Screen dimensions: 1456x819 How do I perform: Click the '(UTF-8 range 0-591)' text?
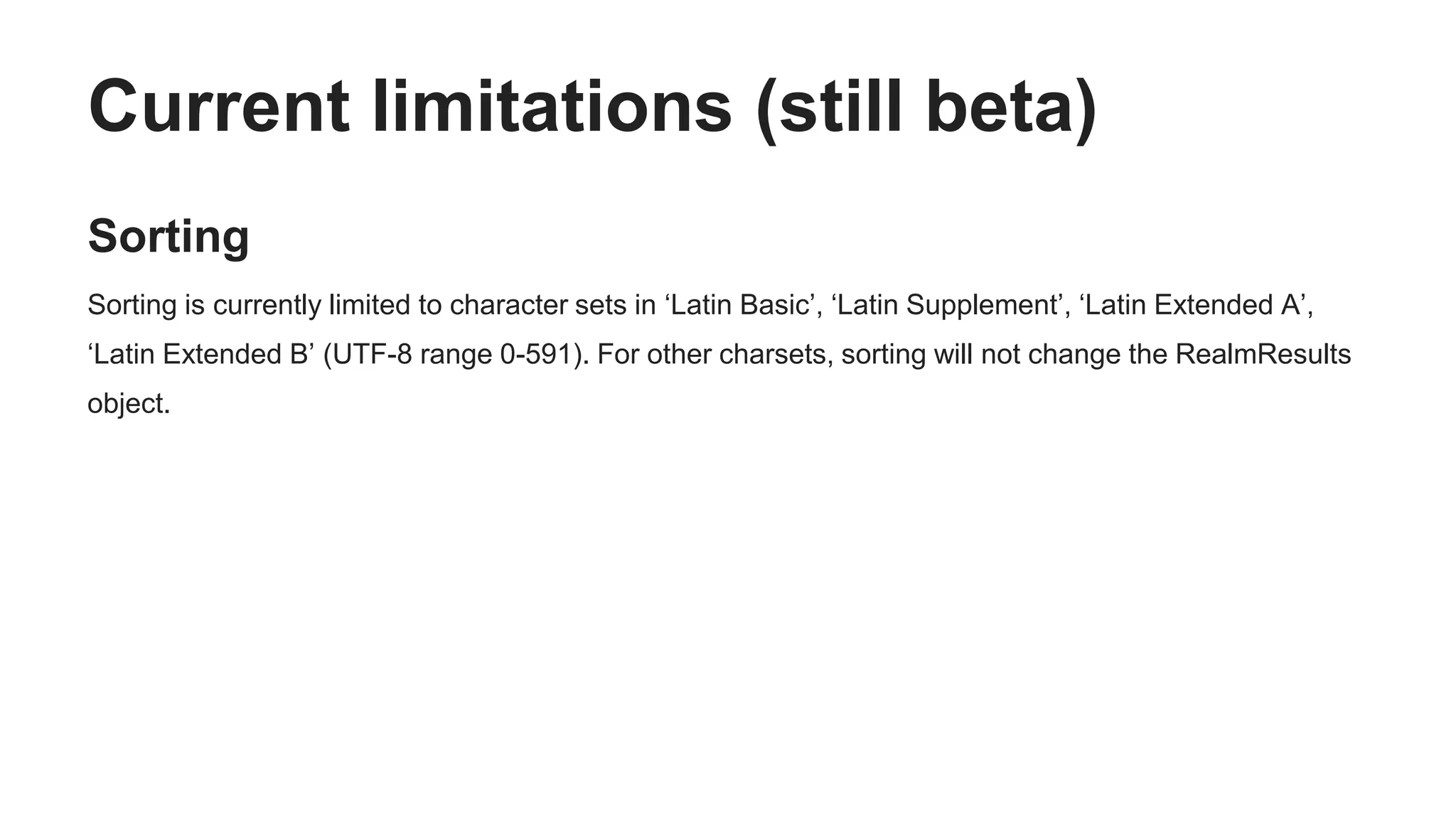456,355
